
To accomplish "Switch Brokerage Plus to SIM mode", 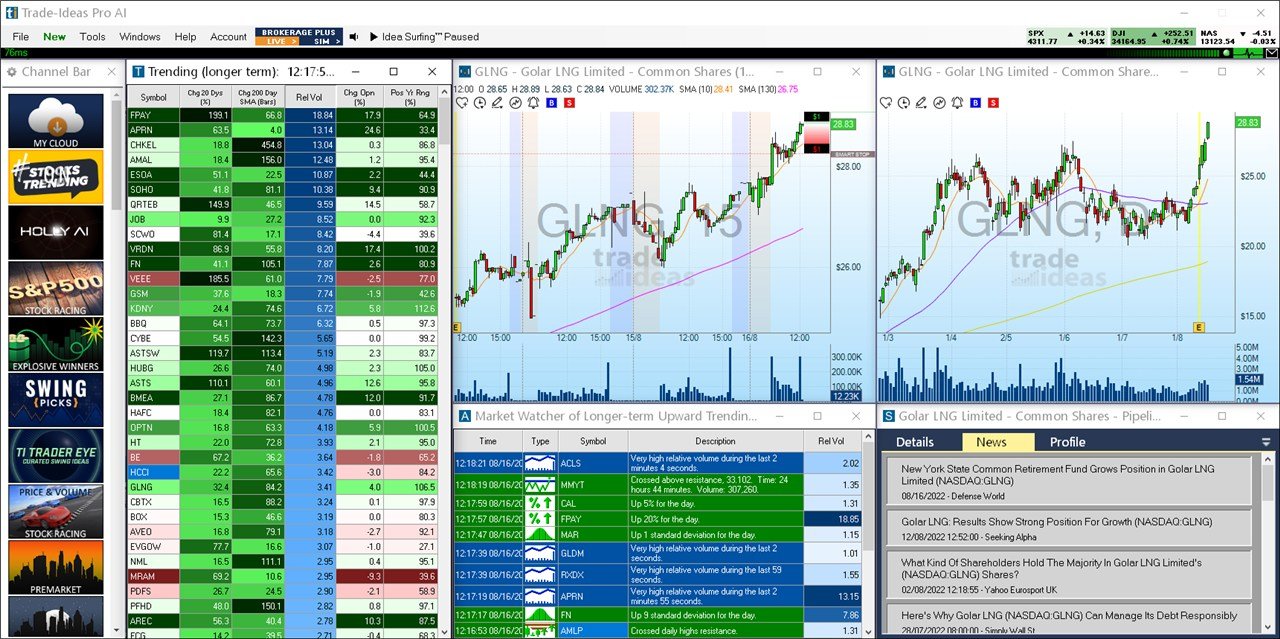I will coord(321,41).
